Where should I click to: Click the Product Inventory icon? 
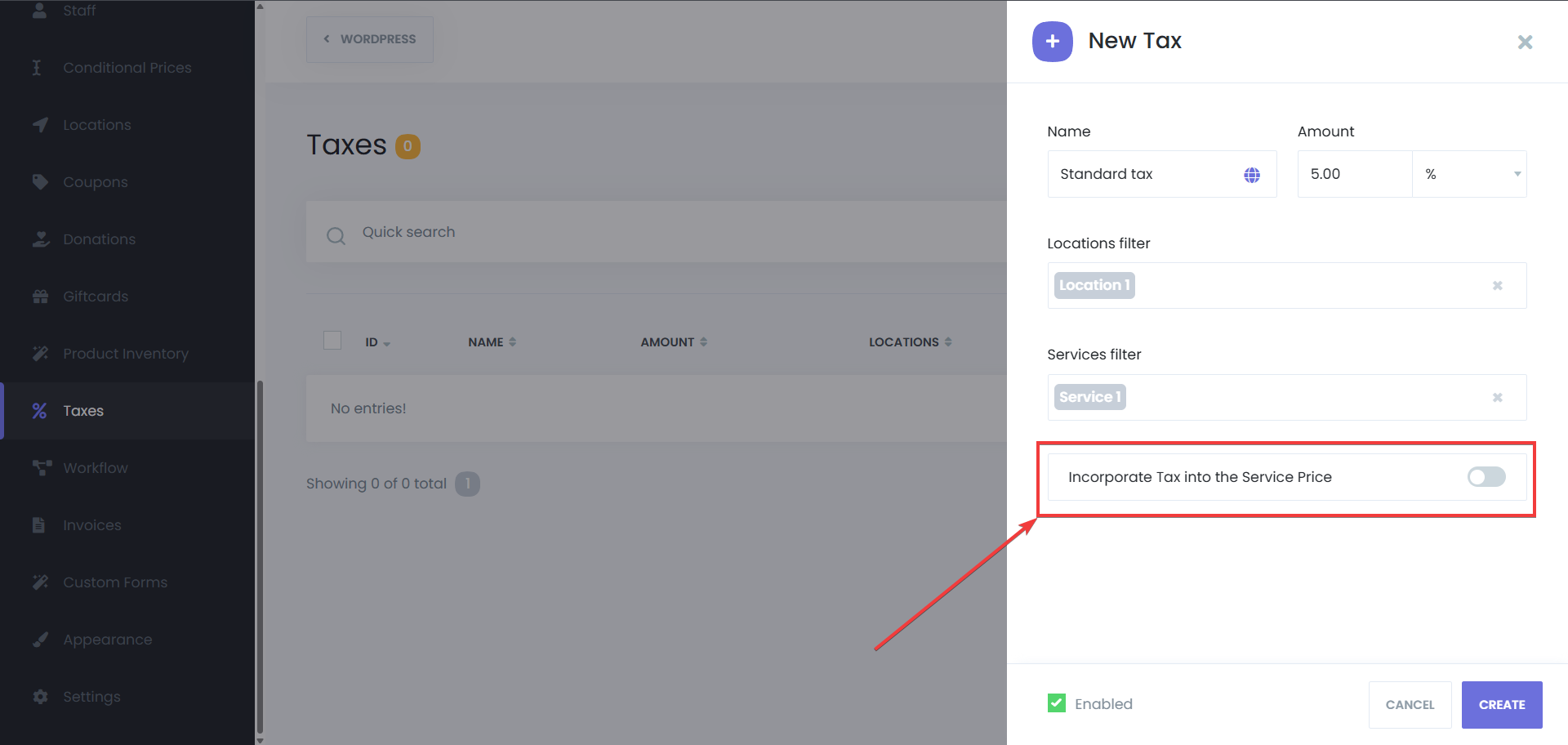[40, 354]
